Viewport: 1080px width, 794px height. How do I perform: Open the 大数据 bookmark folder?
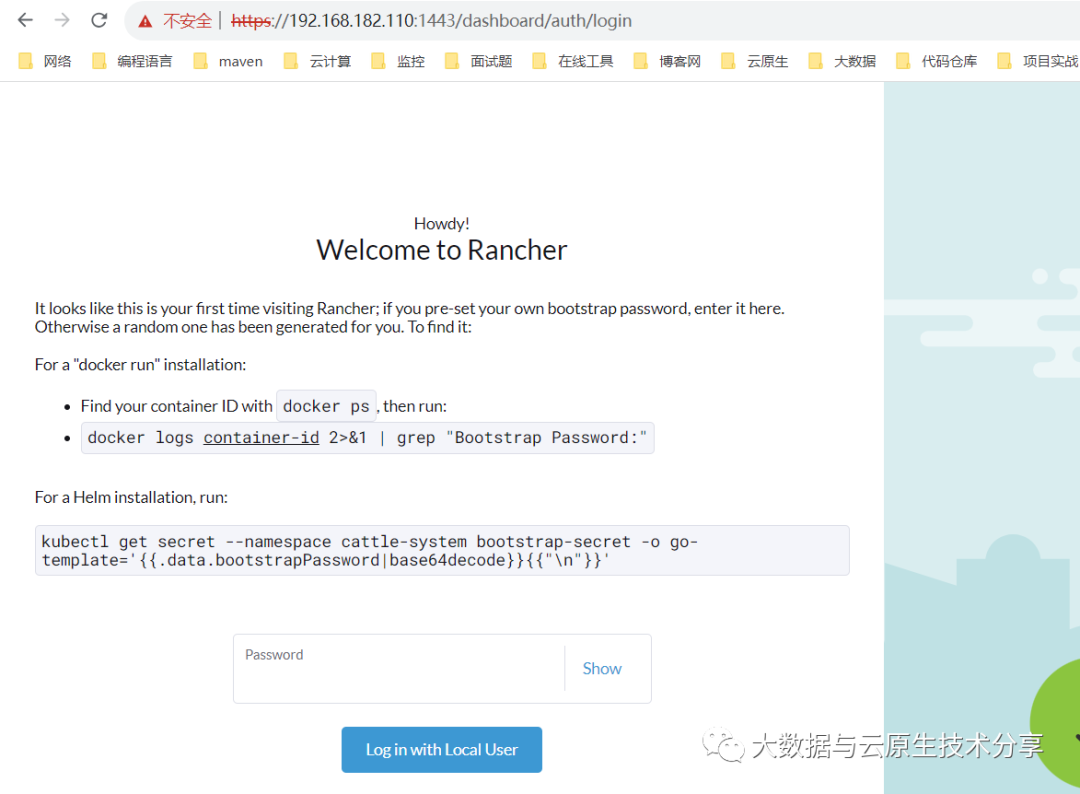[x=842, y=61]
